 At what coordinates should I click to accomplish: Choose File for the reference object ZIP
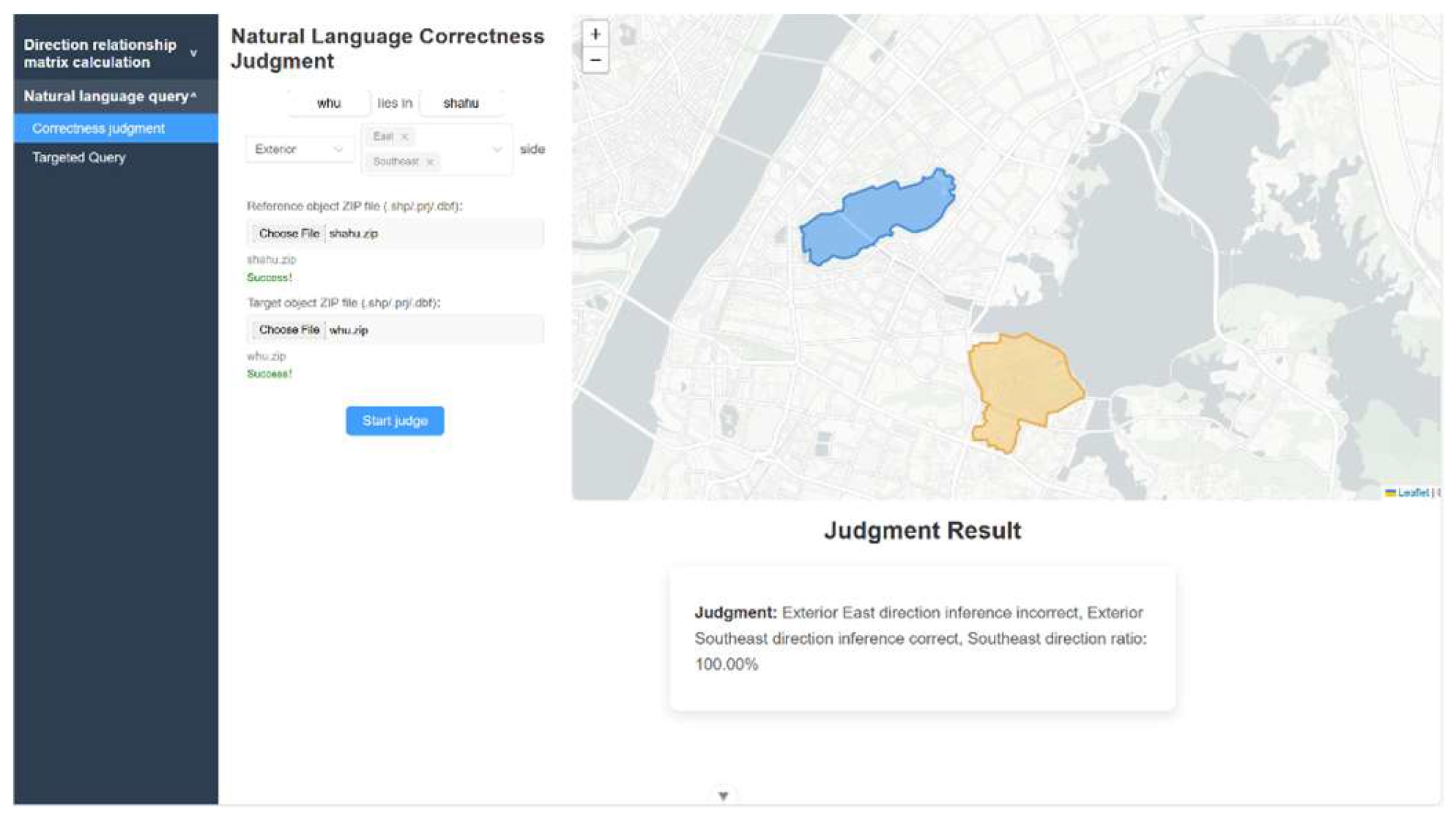289,234
